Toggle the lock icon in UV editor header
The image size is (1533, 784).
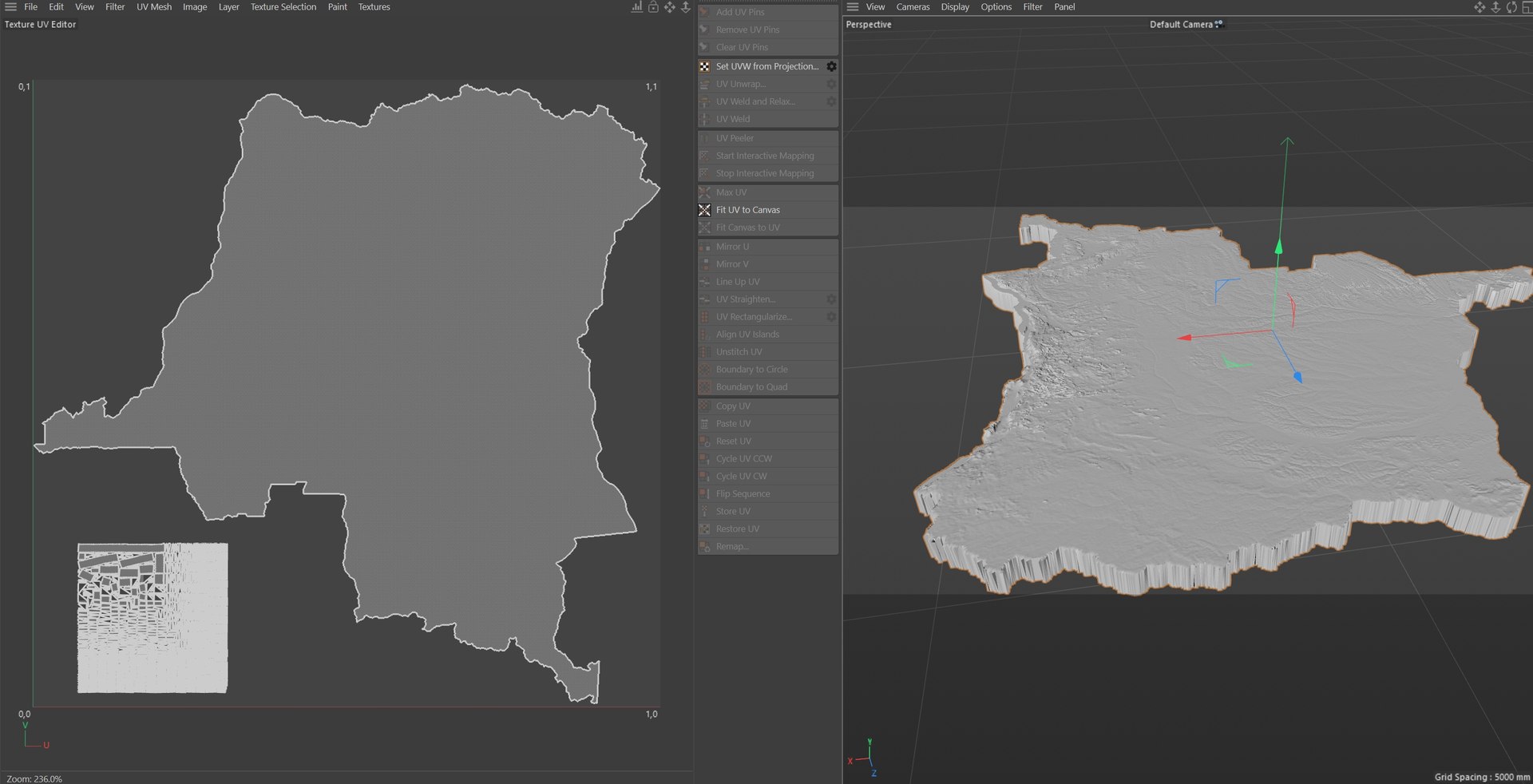[653, 6]
